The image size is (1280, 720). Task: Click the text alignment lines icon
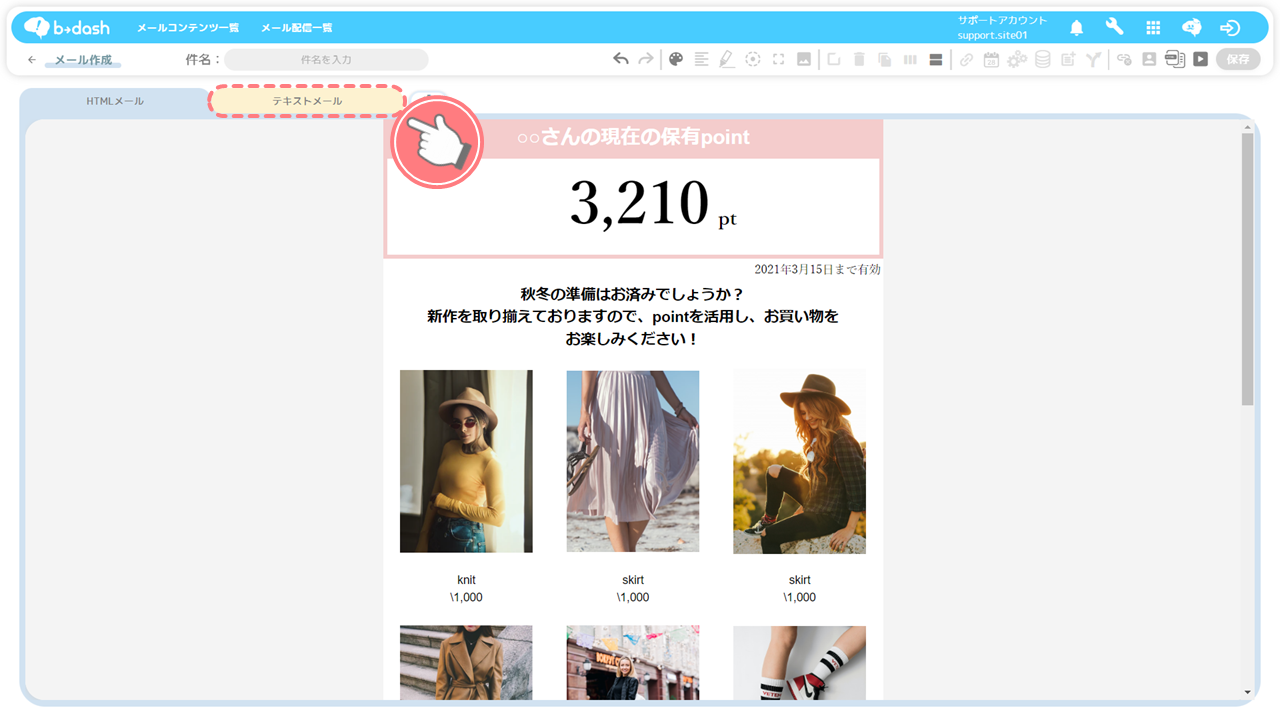pos(701,59)
